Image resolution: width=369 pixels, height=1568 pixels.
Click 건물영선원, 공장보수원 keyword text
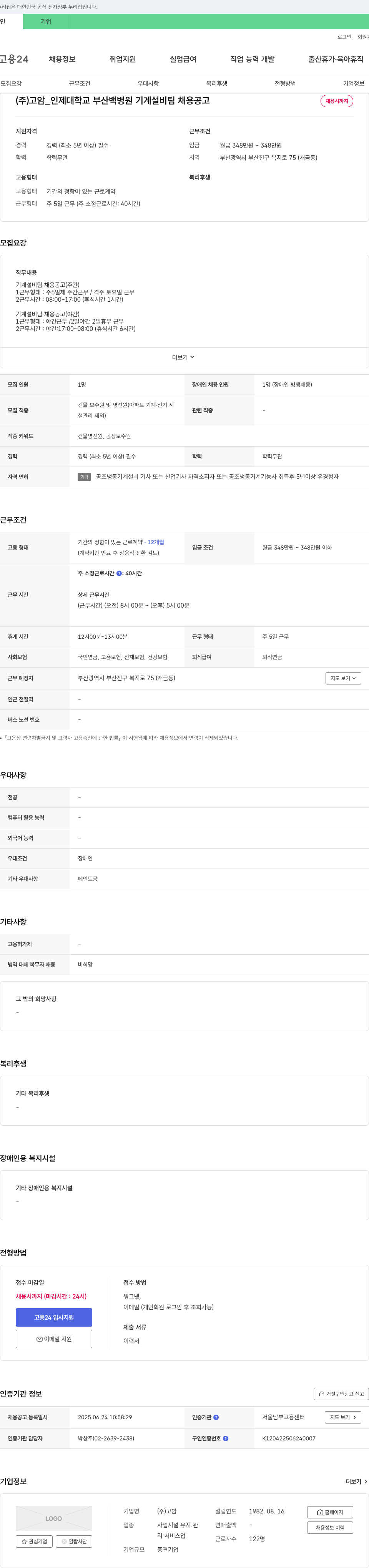click(x=104, y=436)
